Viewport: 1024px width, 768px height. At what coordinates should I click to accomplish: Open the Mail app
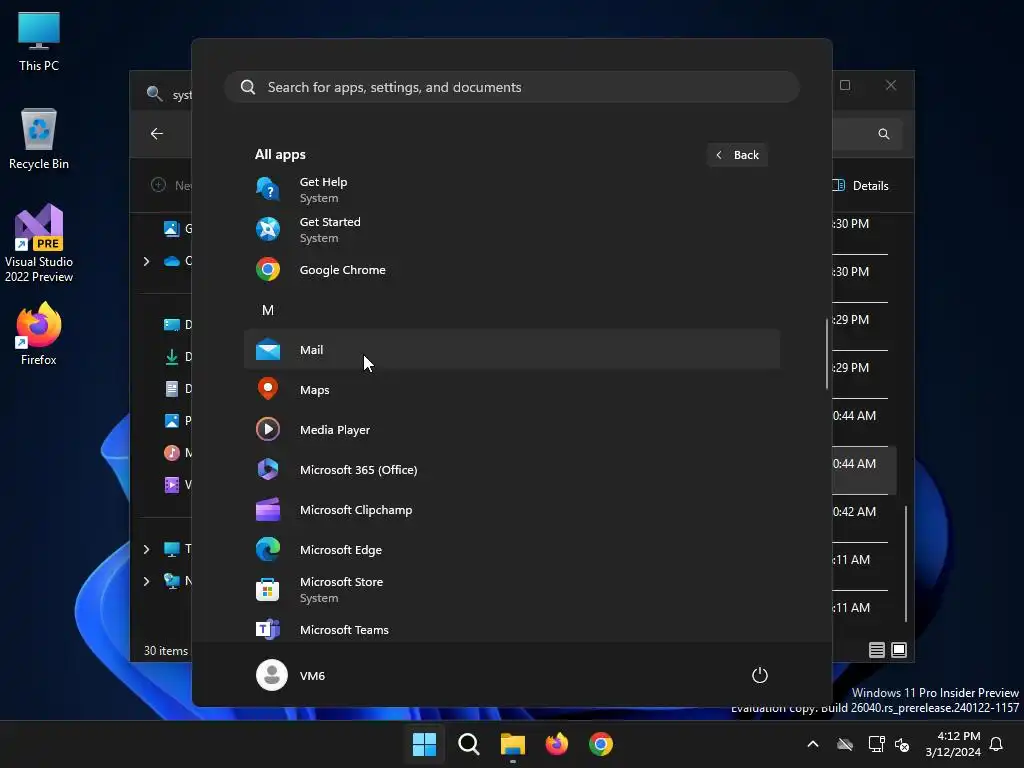coord(511,349)
